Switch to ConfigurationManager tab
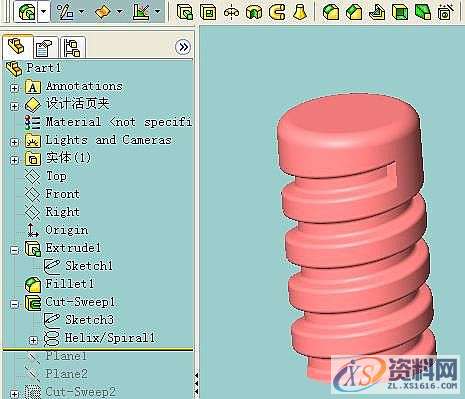Screen dimensions: 465x399 72,47
